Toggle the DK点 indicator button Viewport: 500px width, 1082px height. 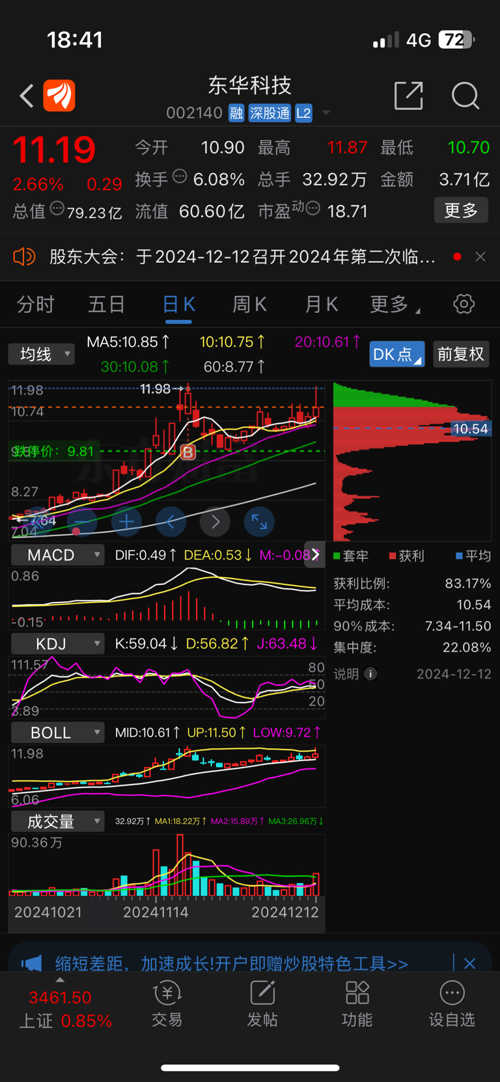[397, 354]
